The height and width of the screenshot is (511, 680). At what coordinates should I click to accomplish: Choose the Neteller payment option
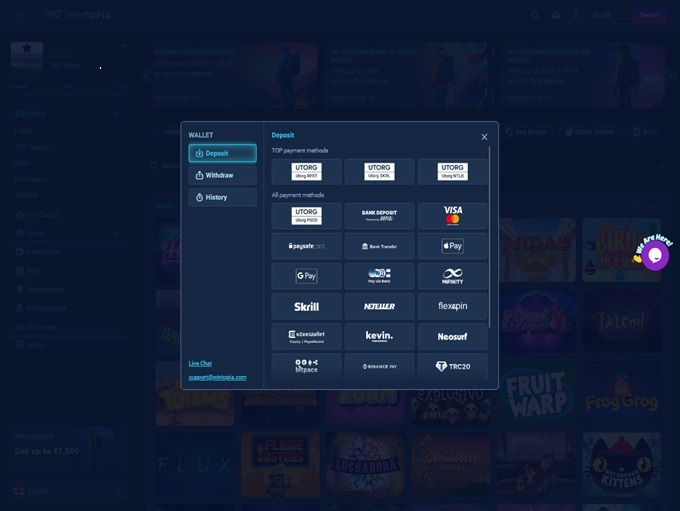[x=379, y=306]
